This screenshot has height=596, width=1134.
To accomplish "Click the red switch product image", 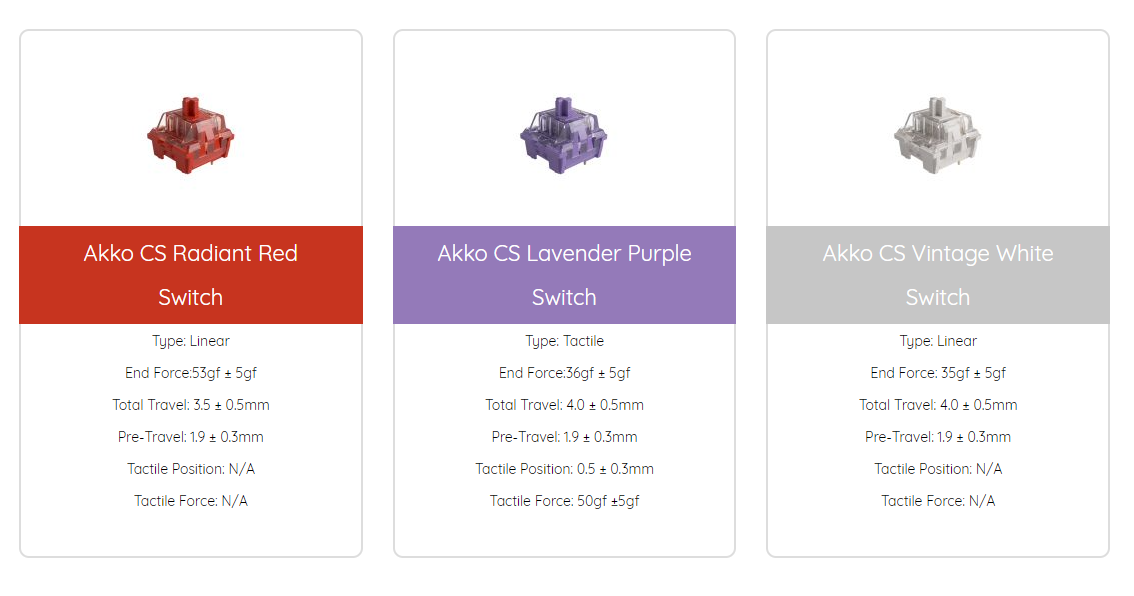I will pos(190,135).
